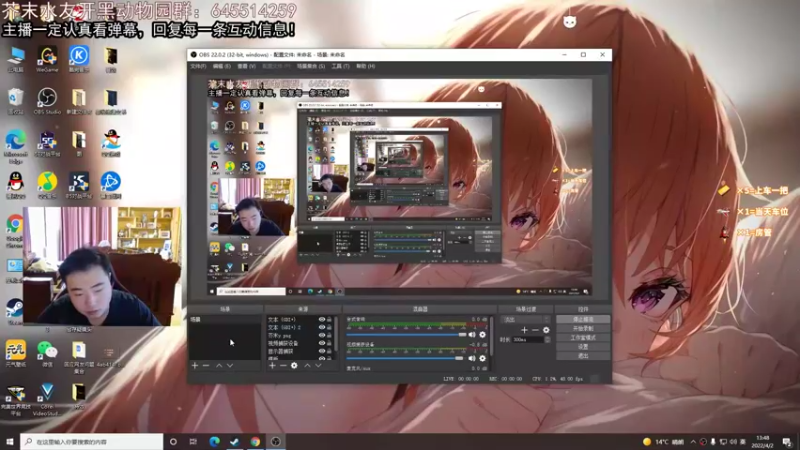Open 帮助(H) menu in OBS
This screenshot has width=800, height=450.
[365, 66]
